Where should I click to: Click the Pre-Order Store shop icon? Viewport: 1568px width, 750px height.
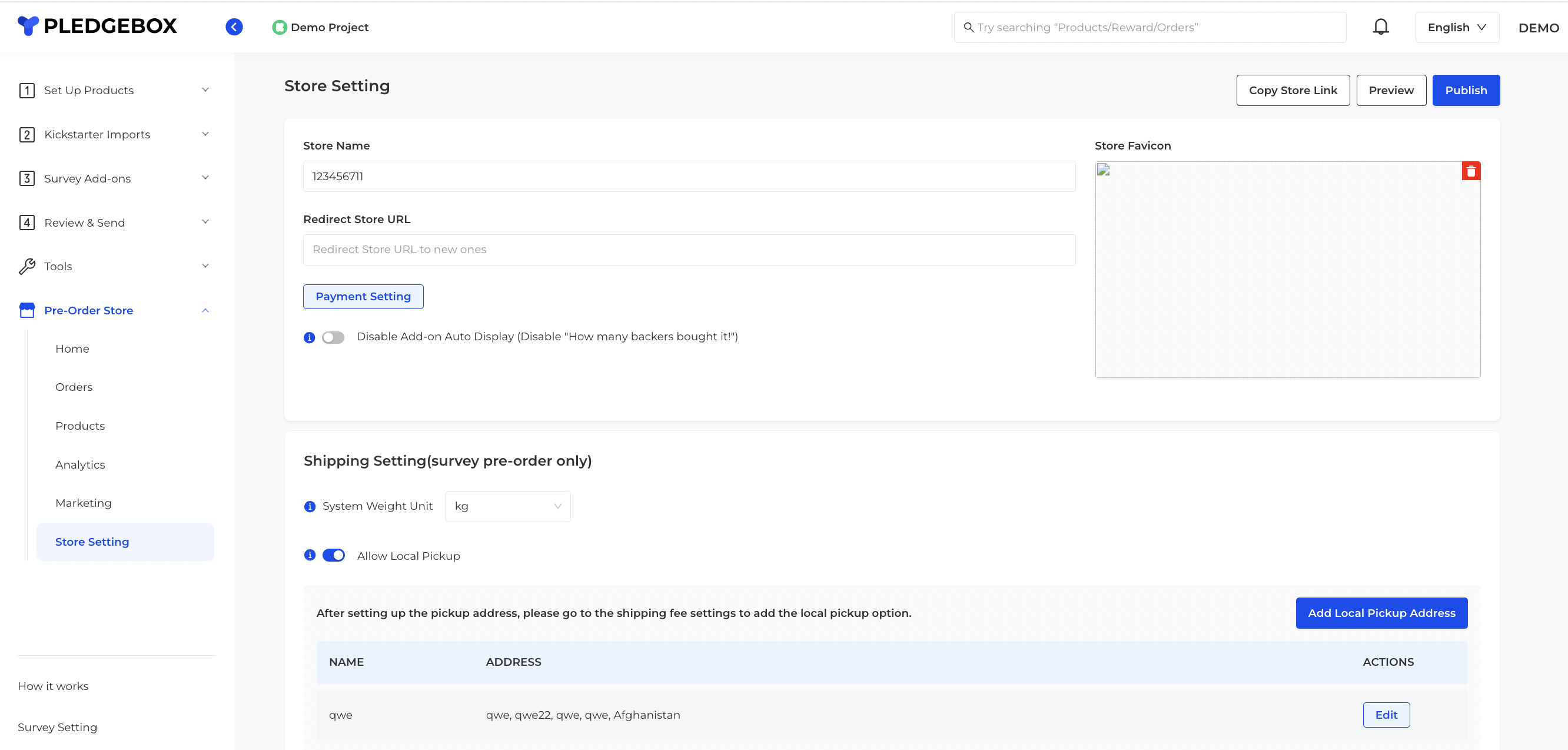(27, 310)
